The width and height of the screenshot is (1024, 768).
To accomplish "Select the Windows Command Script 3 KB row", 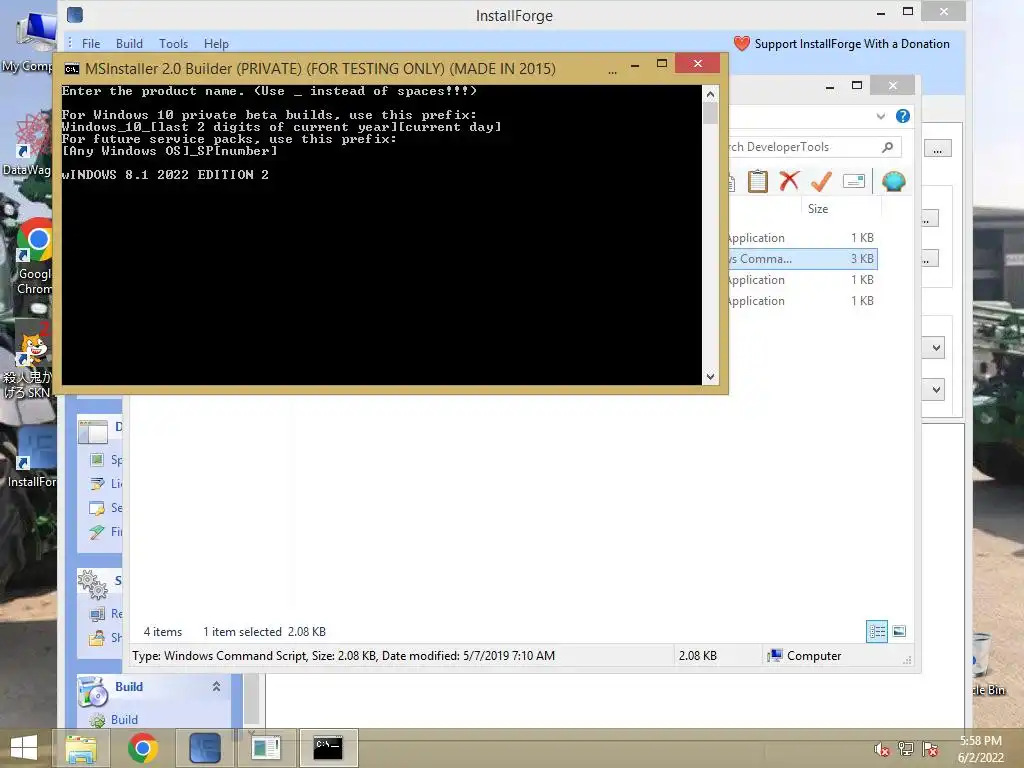I will (803, 259).
